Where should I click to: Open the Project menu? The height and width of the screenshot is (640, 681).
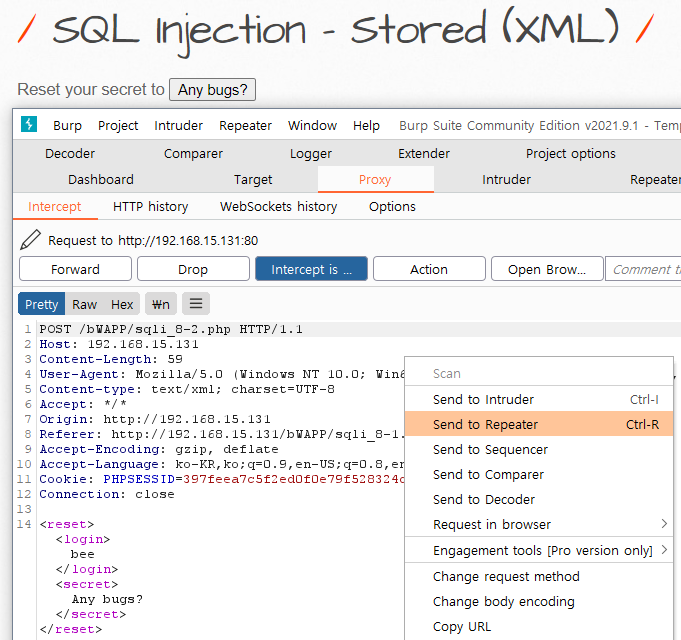tap(118, 125)
